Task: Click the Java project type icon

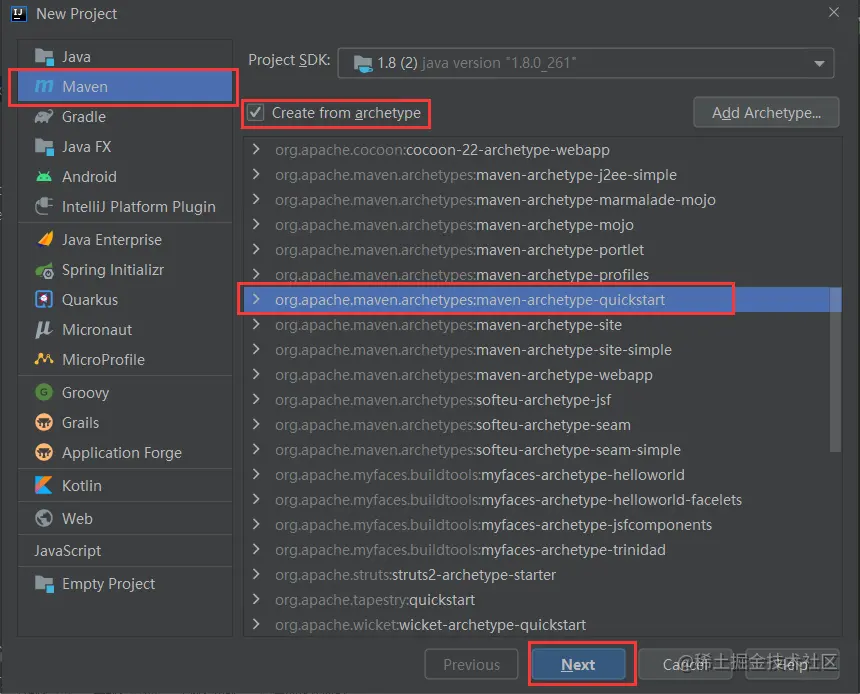Action: 44,57
